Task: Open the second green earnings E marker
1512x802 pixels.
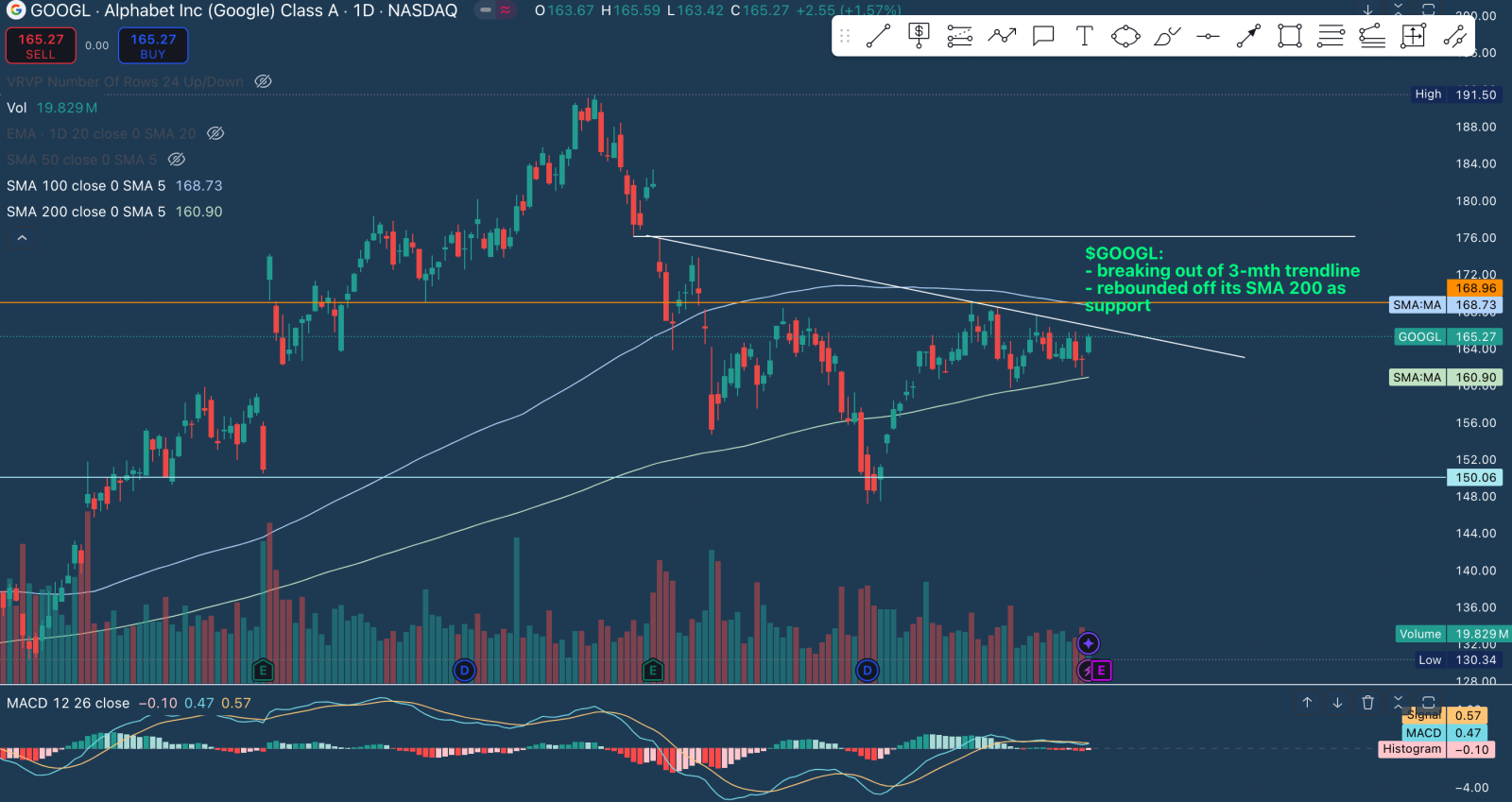Action: tap(652, 672)
